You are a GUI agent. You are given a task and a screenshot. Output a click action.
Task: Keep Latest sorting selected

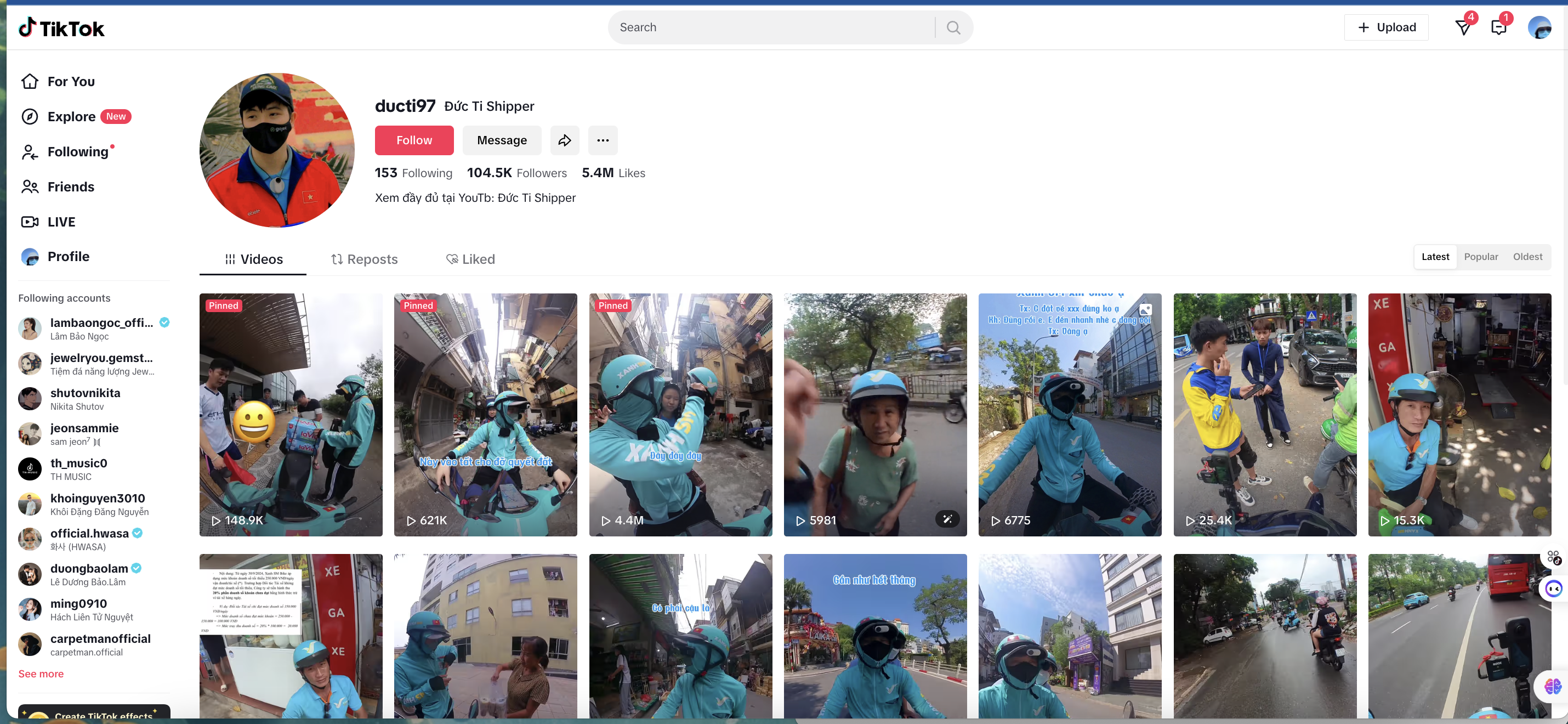pos(1435,256)
